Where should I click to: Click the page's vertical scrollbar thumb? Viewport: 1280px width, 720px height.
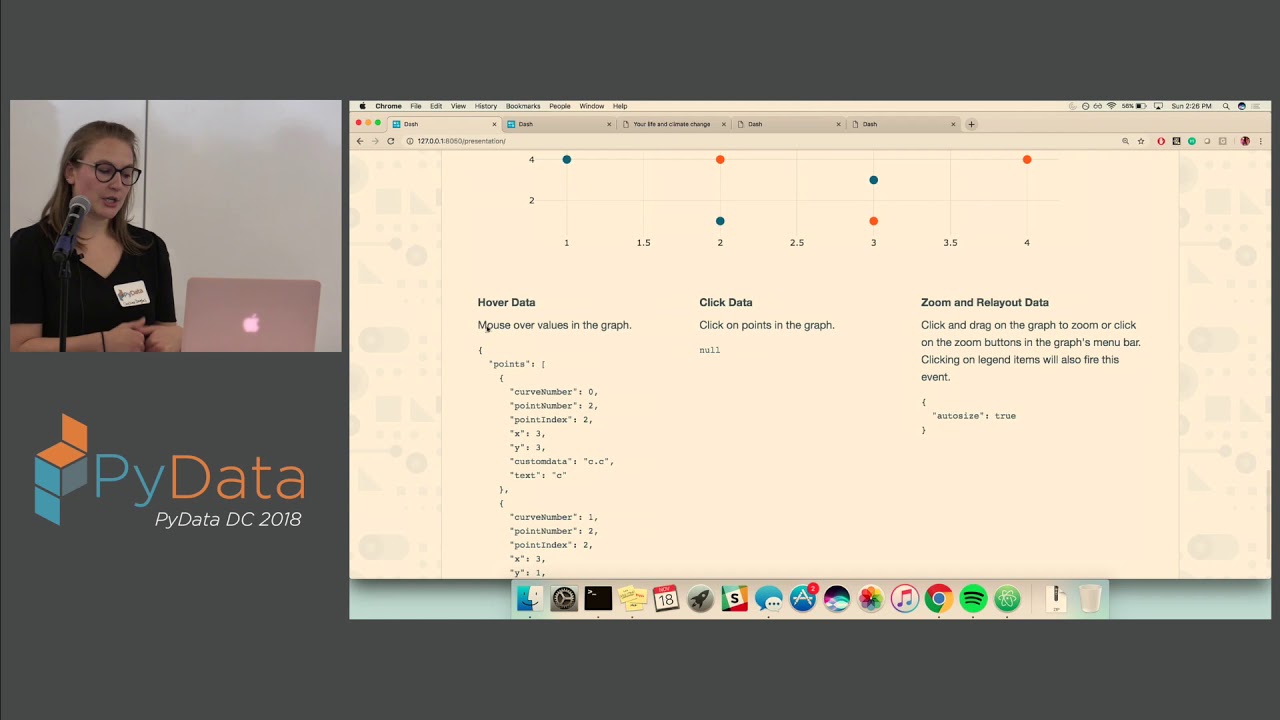click(1268, 514)
